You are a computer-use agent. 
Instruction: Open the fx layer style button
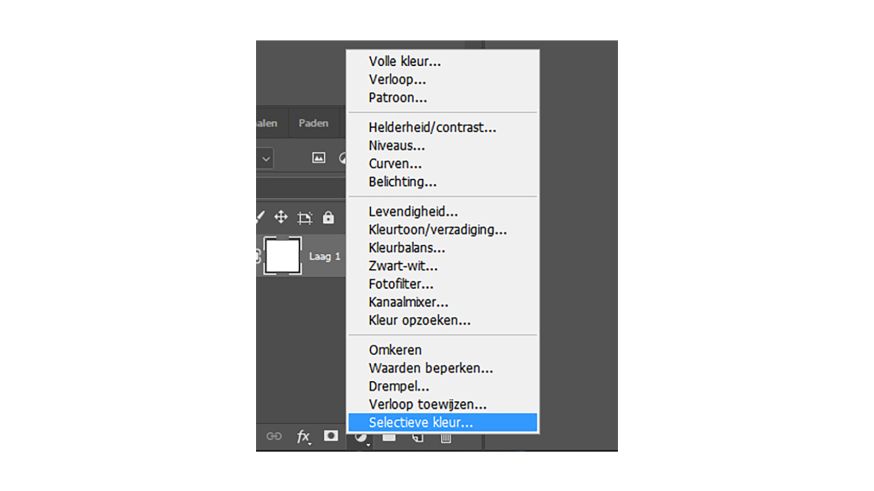(303, 436)
